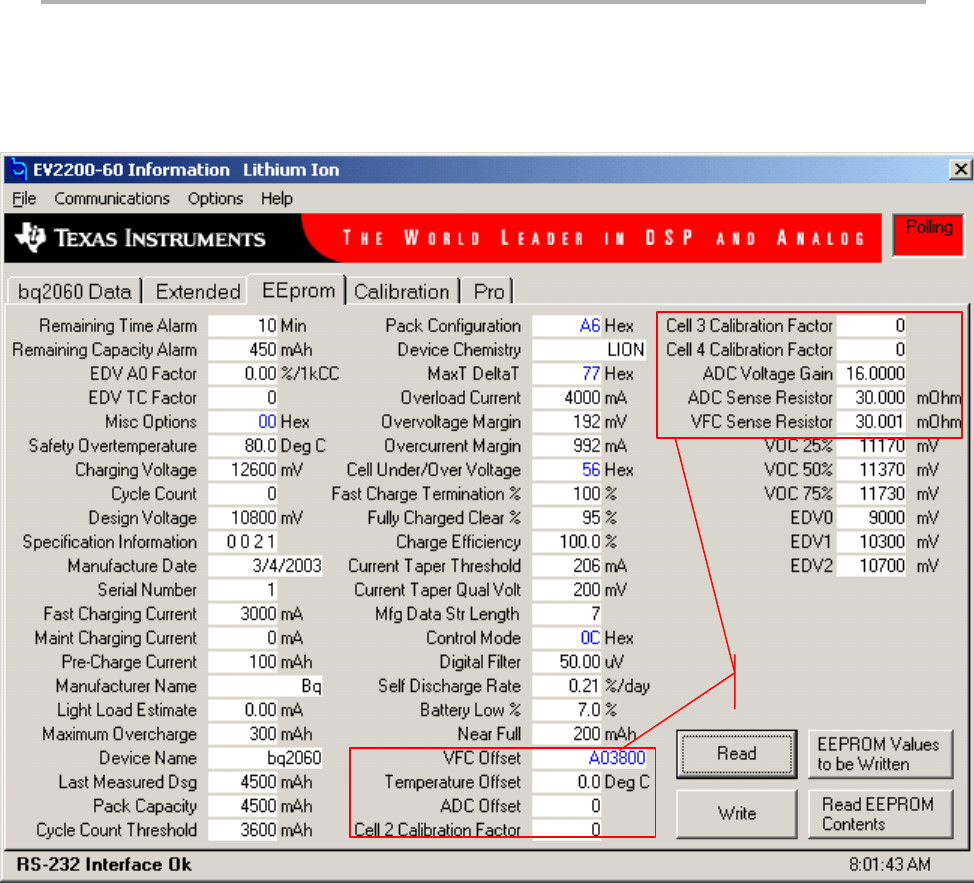This screenshot has width=974, height=883.
Task: Open the Help menu
Action: pyautogui.click(x=277, y=198)
